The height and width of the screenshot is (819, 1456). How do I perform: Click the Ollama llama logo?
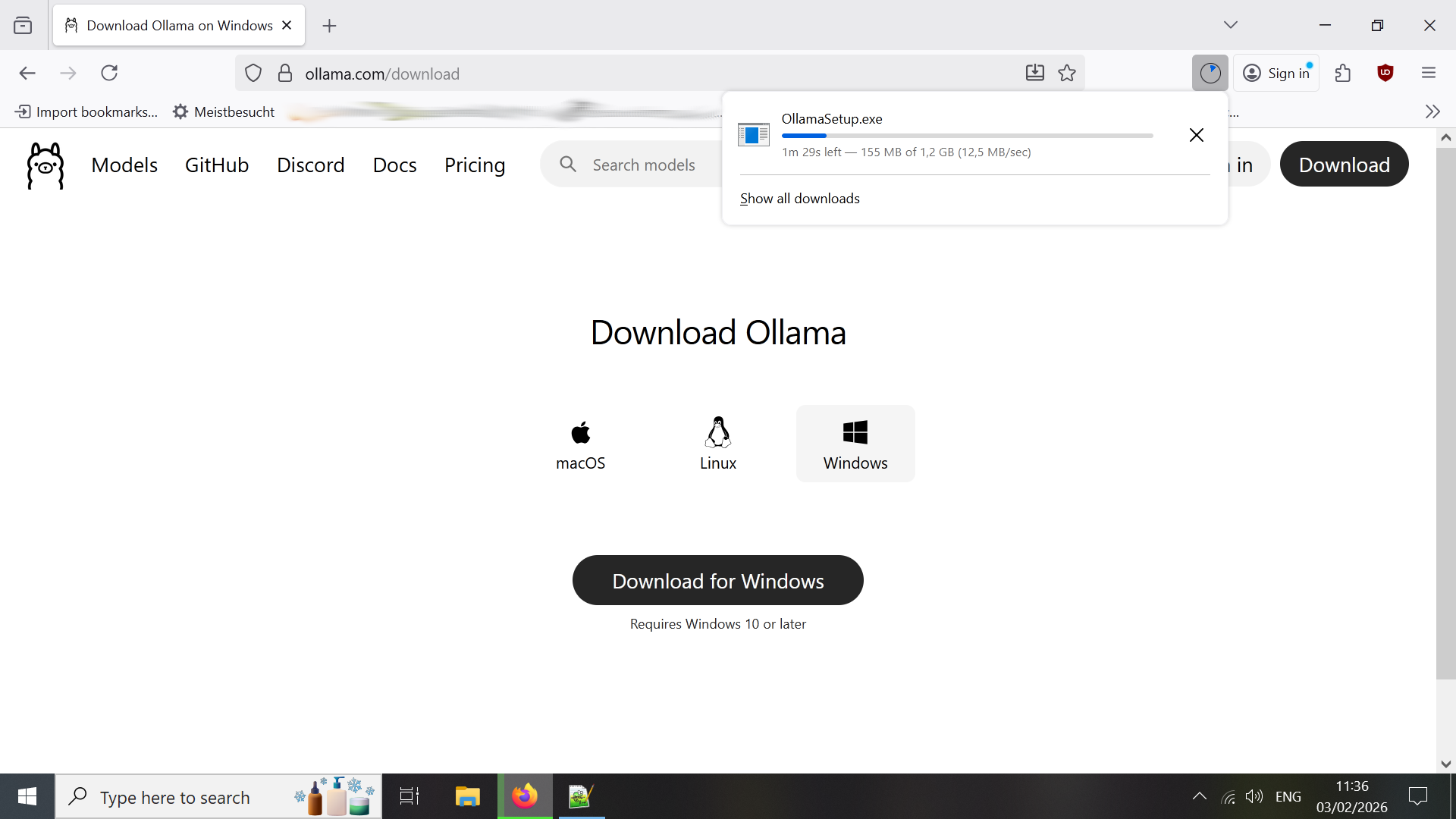[44, 165]
